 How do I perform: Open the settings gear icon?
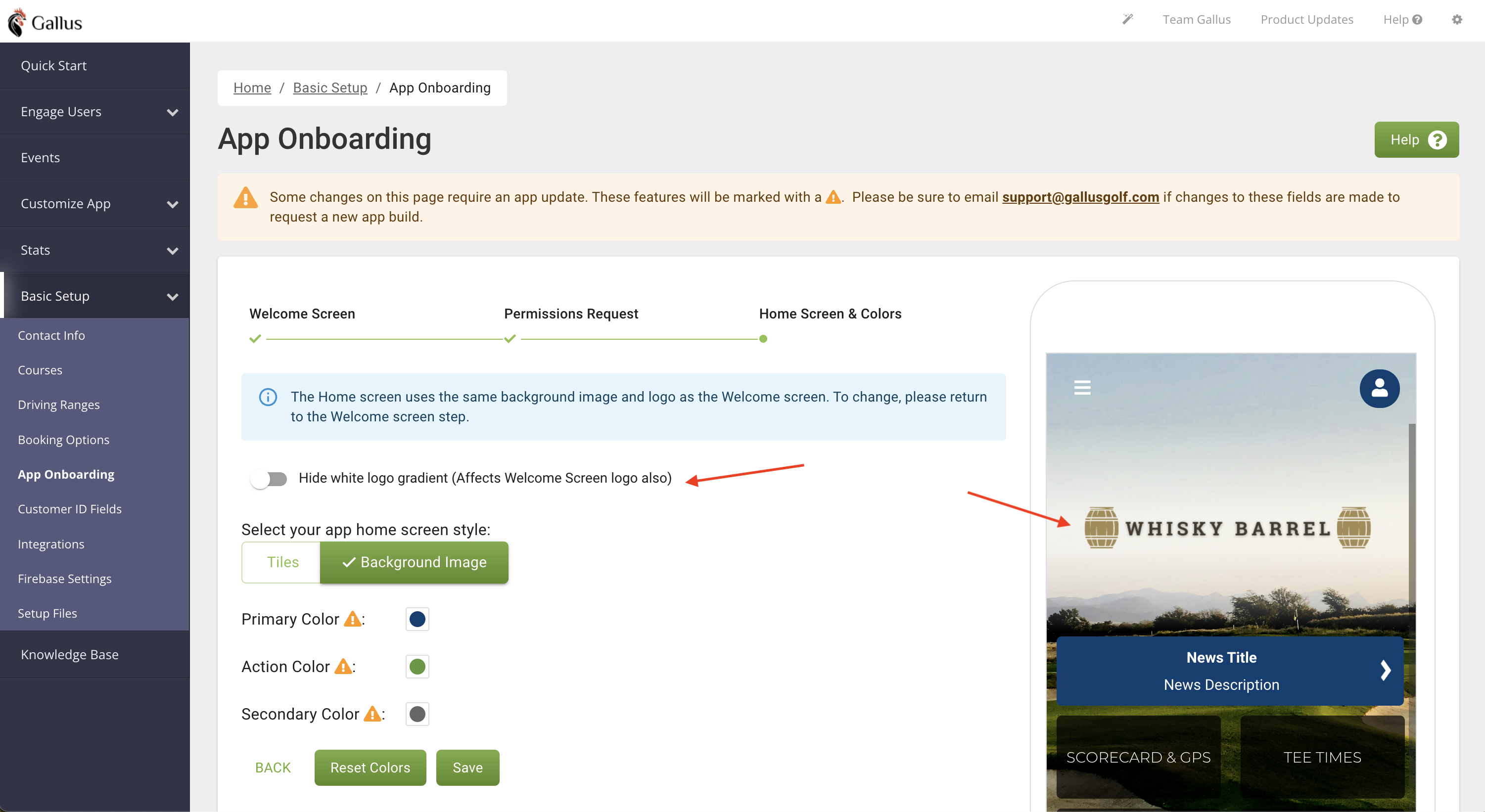(1457, 20)
